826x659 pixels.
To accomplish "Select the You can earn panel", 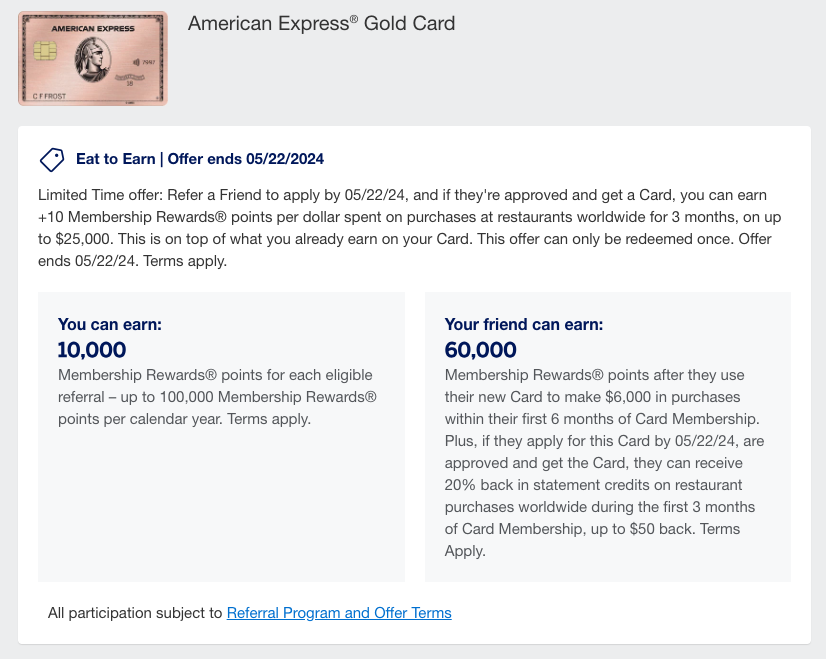I will coord(221,435).
